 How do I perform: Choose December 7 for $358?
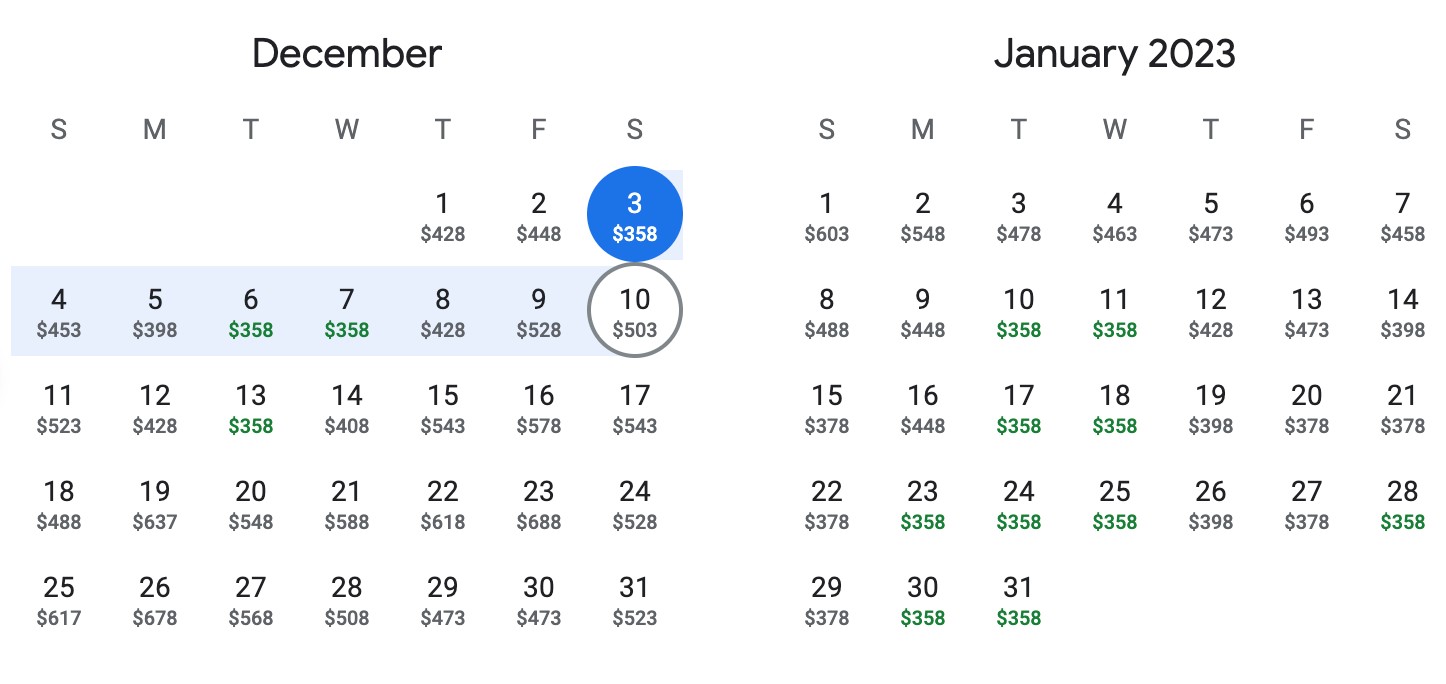pos(346,311)
